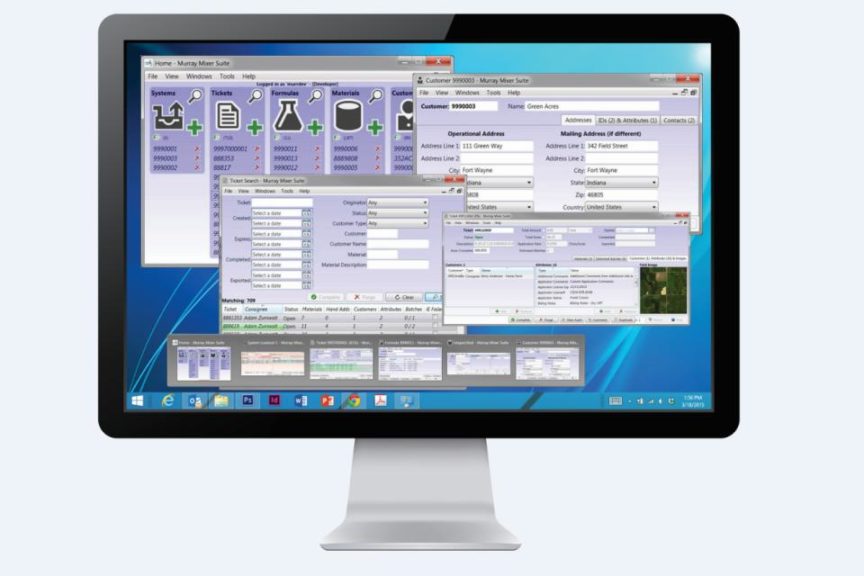Open Systems search magnifier in Home window
This screenshot has height=576, width=864.
[195, 96]
